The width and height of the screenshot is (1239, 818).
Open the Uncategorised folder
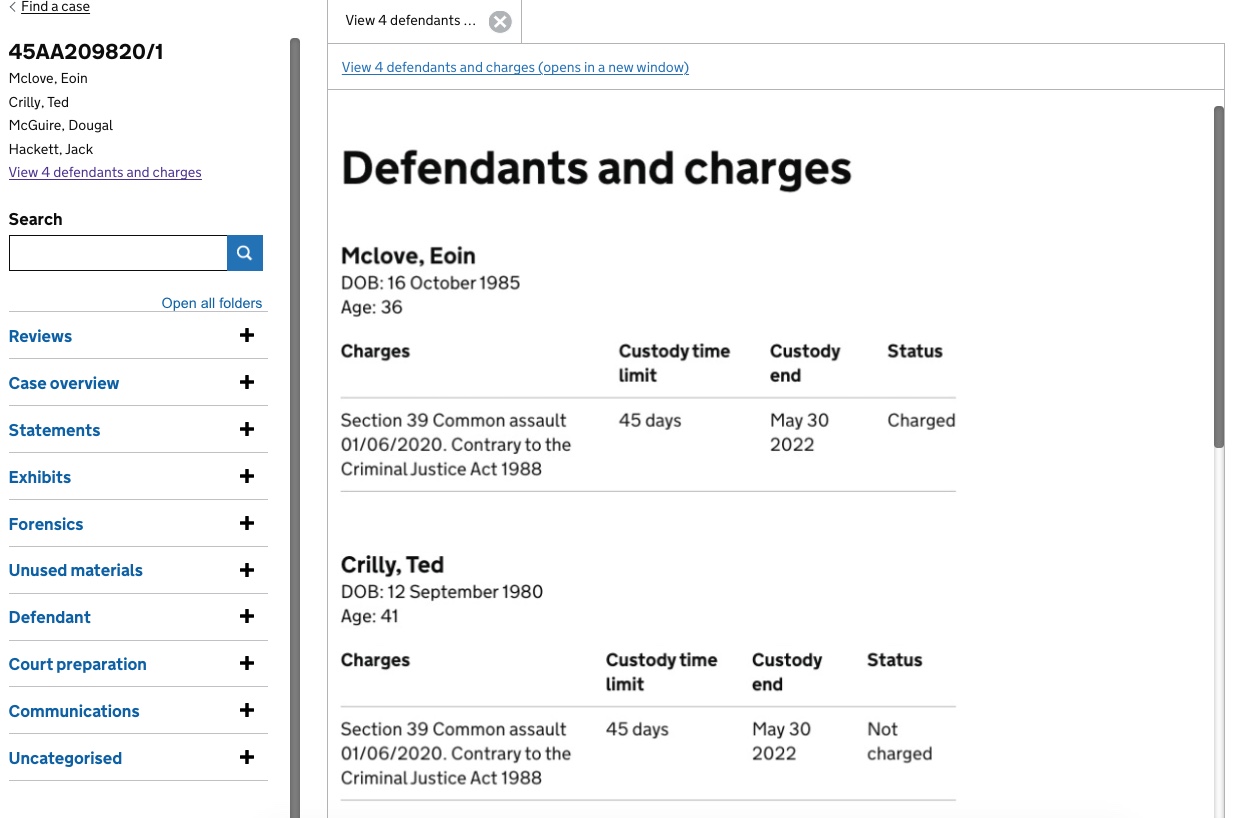(x=65, y=758)
